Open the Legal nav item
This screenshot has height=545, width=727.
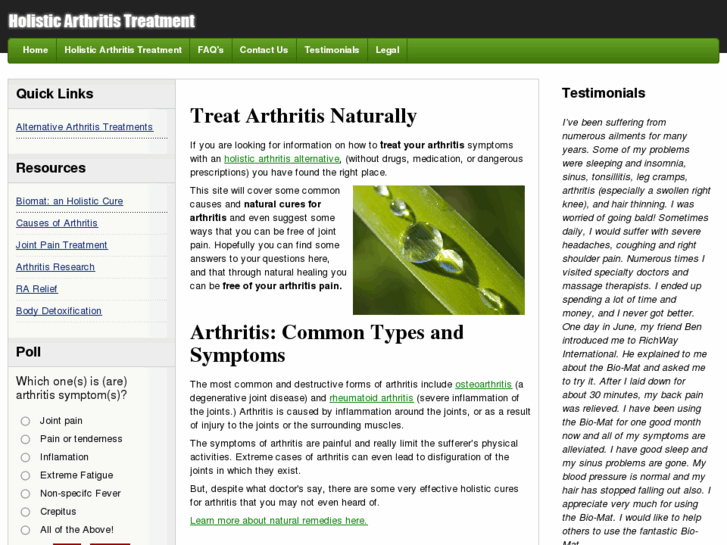click(x=387, y=50)
